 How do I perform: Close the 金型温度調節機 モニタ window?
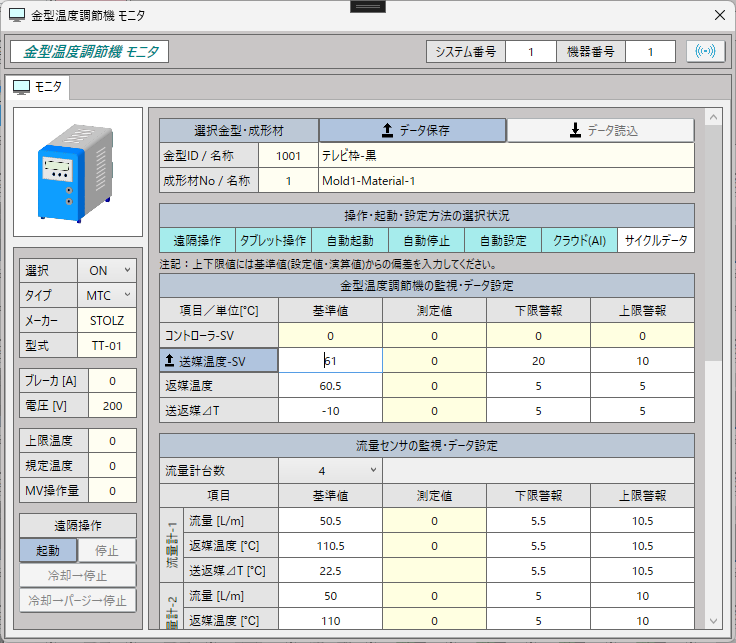(720, 15)
